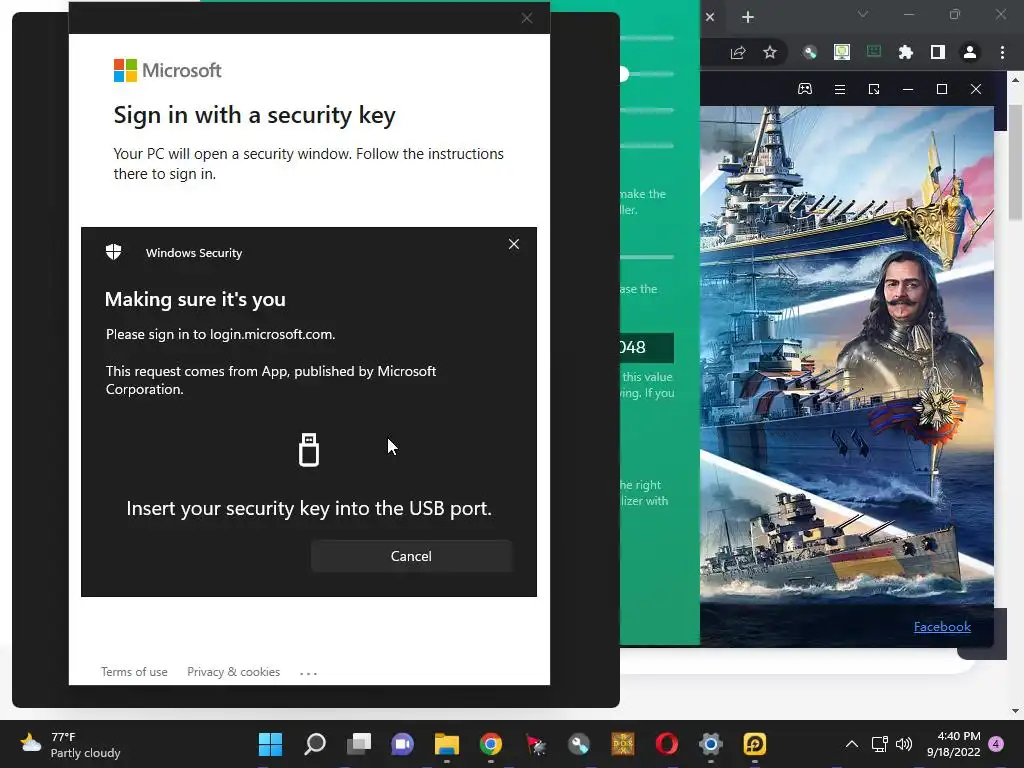The image size is (1024, 768).
Task: Click the monitor-shaped extension icon in Chrome
Action: [842, 53]
